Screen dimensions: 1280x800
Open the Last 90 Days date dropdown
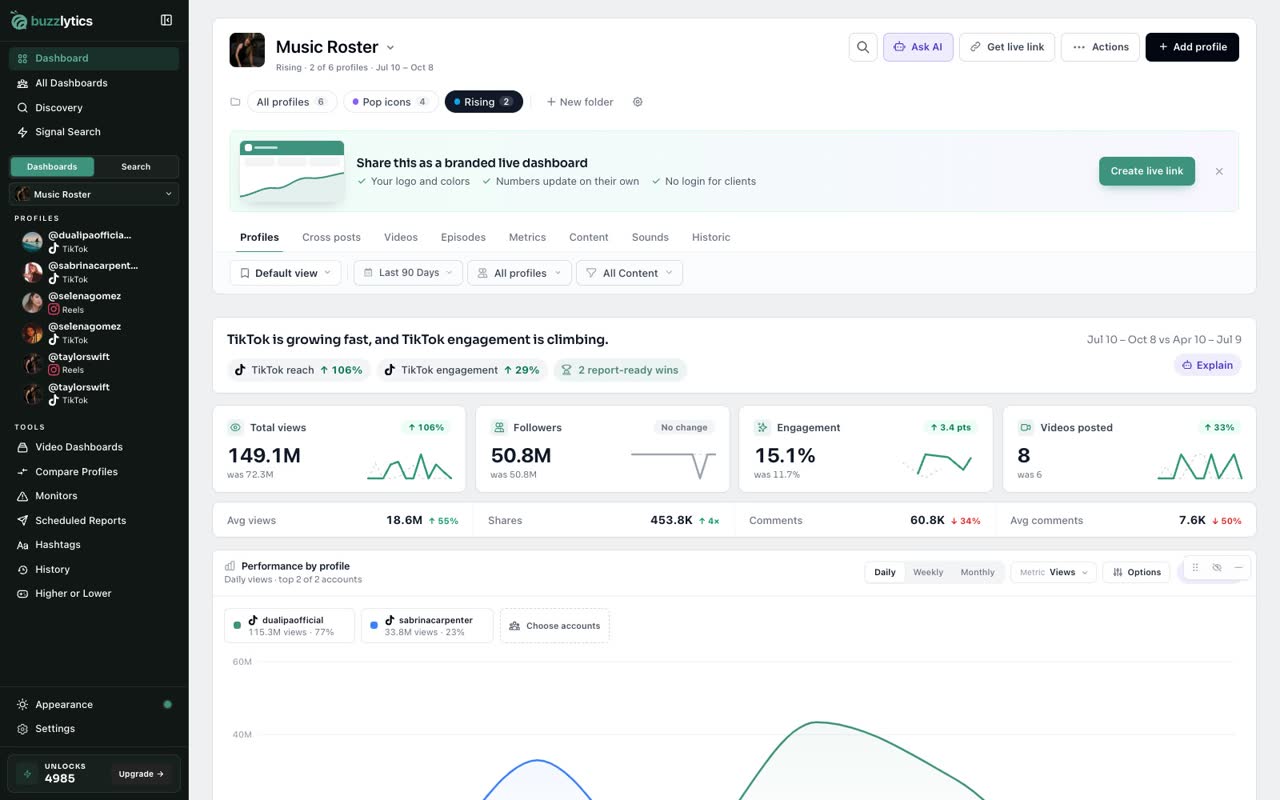click(x=408, y=273)
